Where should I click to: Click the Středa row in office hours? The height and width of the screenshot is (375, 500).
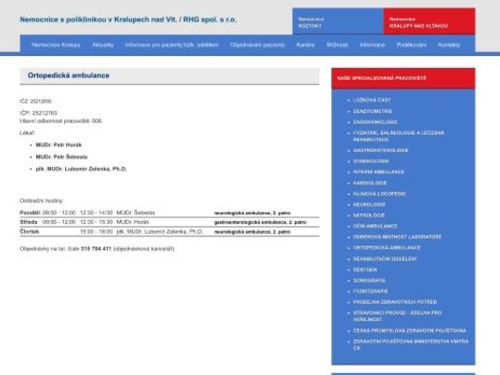(169, 222)
